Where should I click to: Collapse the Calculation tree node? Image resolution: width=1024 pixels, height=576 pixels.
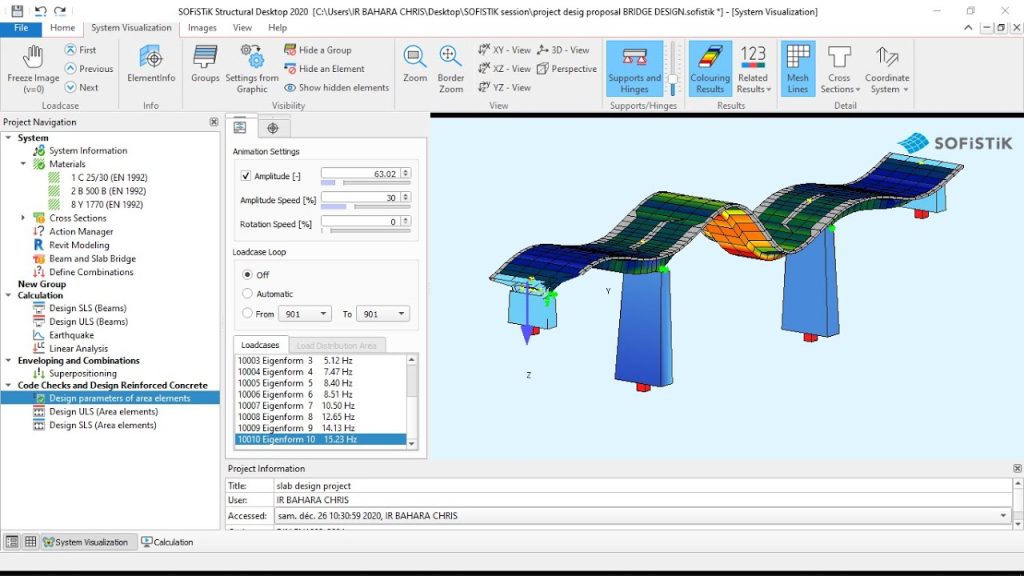[x=8, y=295]
